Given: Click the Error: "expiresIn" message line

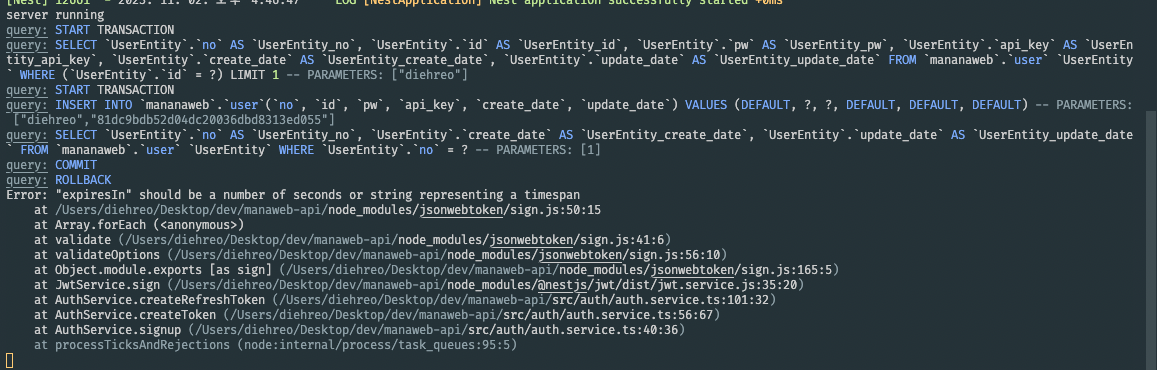Looking at the screenshot, I should click(x=293, y=195).
